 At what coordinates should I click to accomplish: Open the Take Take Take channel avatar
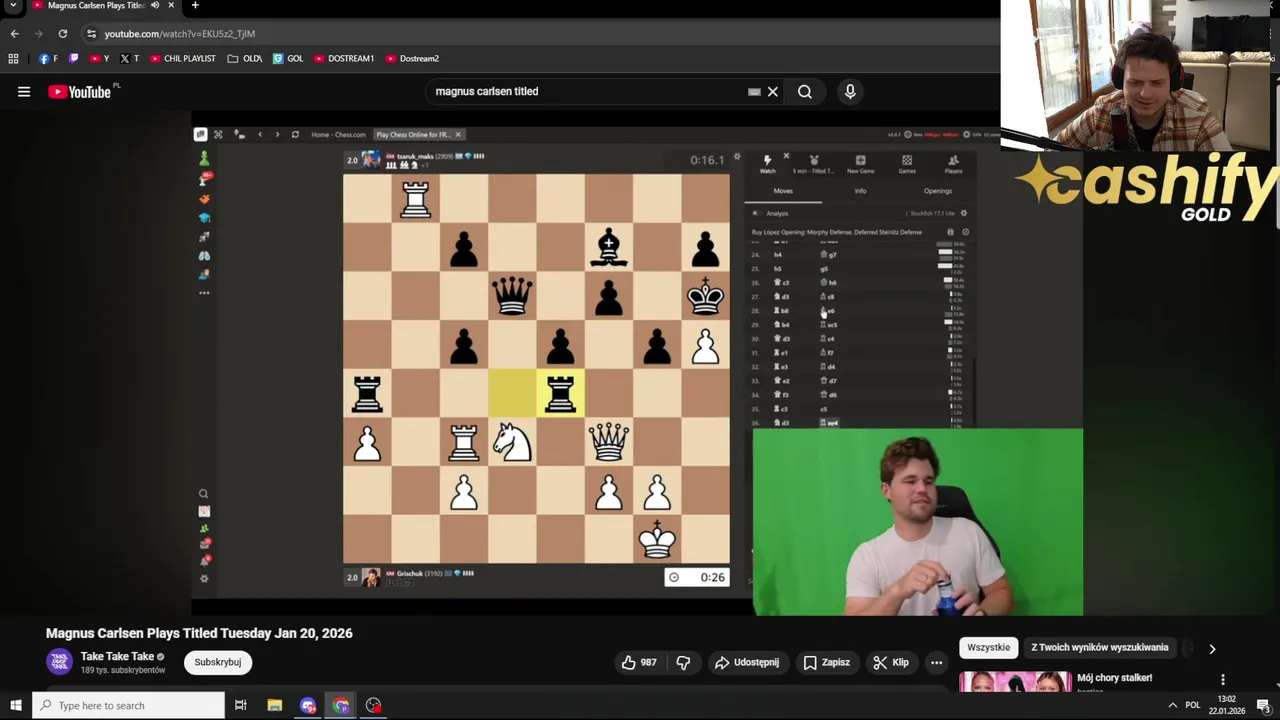60,662
